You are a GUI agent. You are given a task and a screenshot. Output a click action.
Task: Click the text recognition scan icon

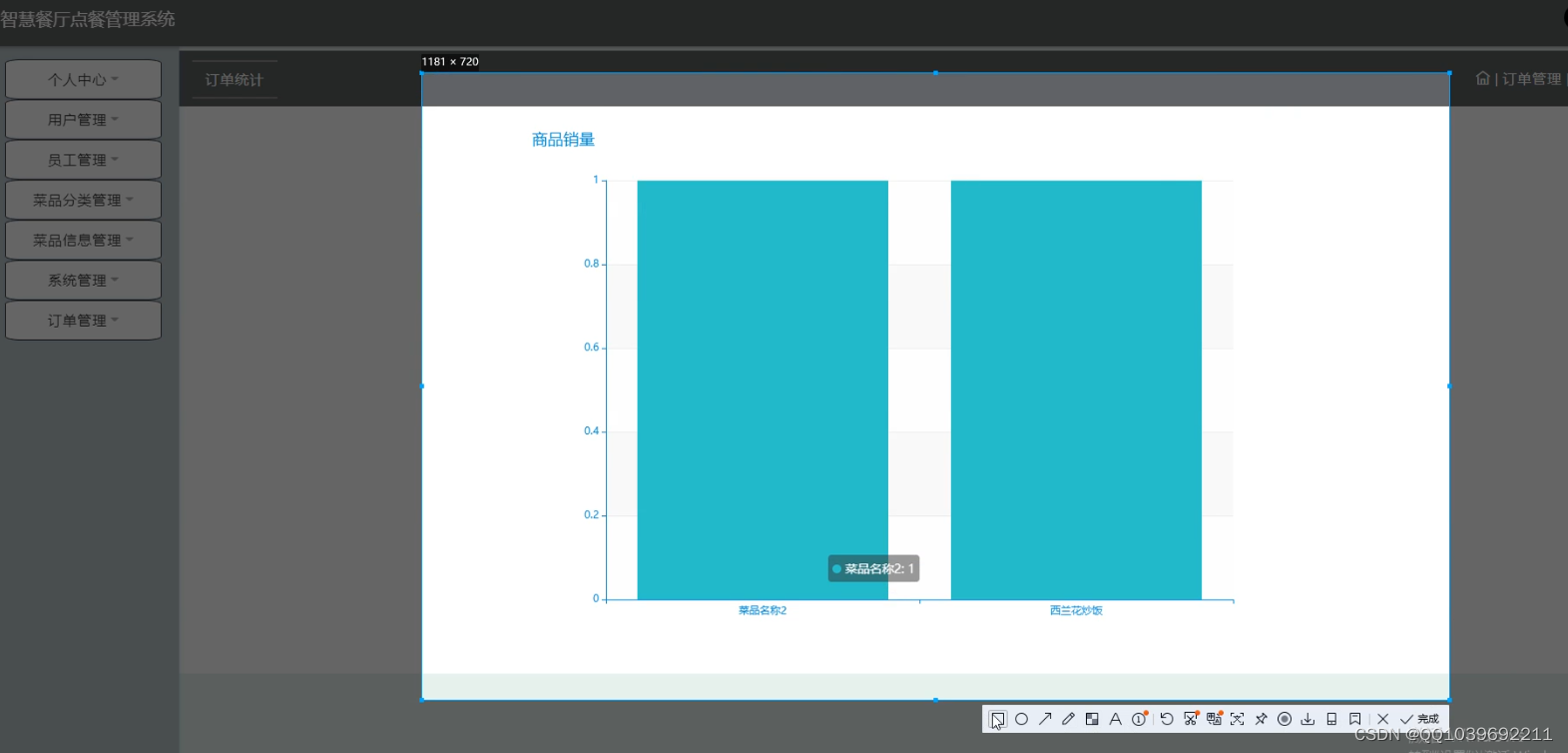pos(1238,719)
